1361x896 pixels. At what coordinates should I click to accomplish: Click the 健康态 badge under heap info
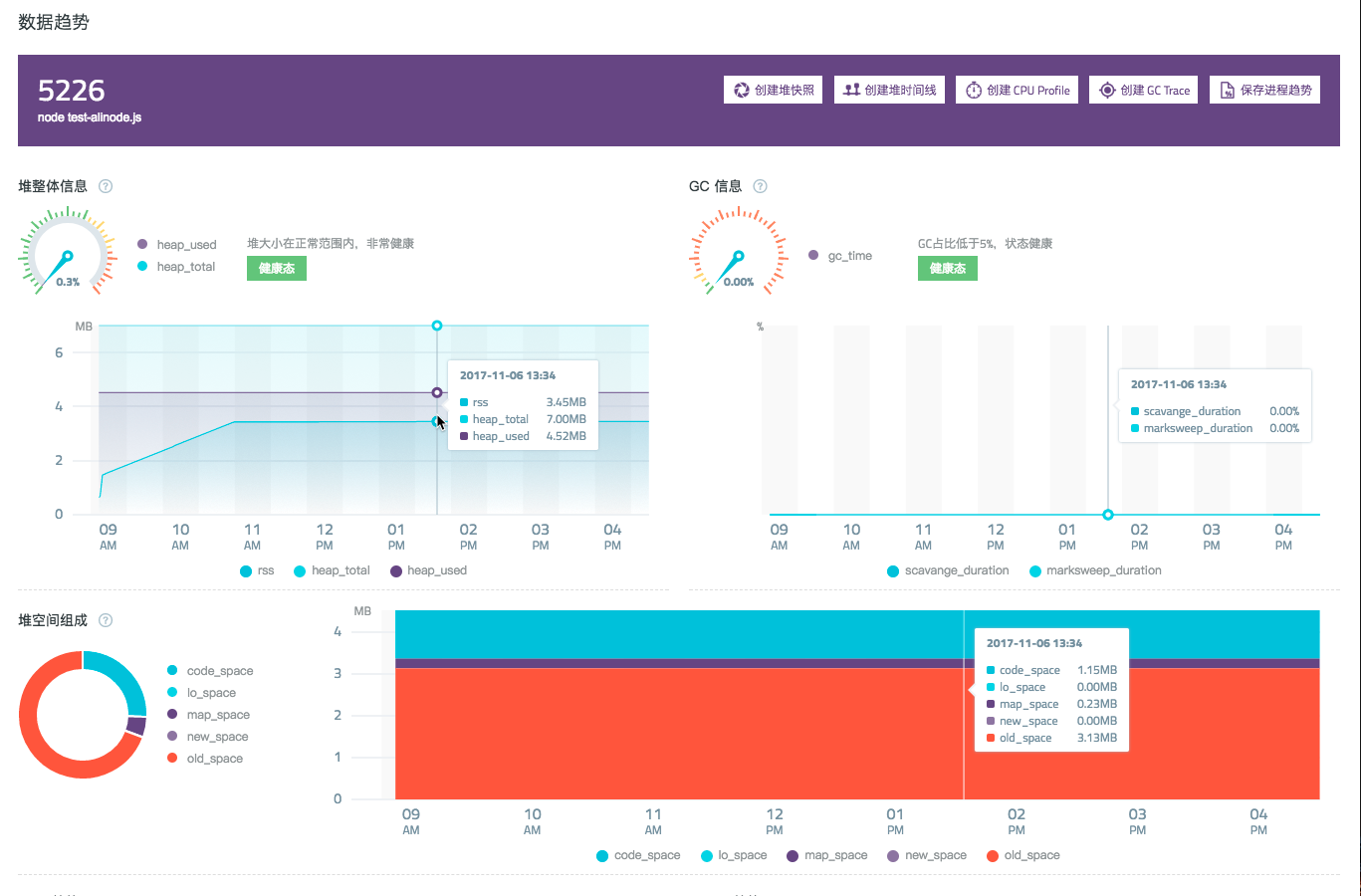(276, 268)
